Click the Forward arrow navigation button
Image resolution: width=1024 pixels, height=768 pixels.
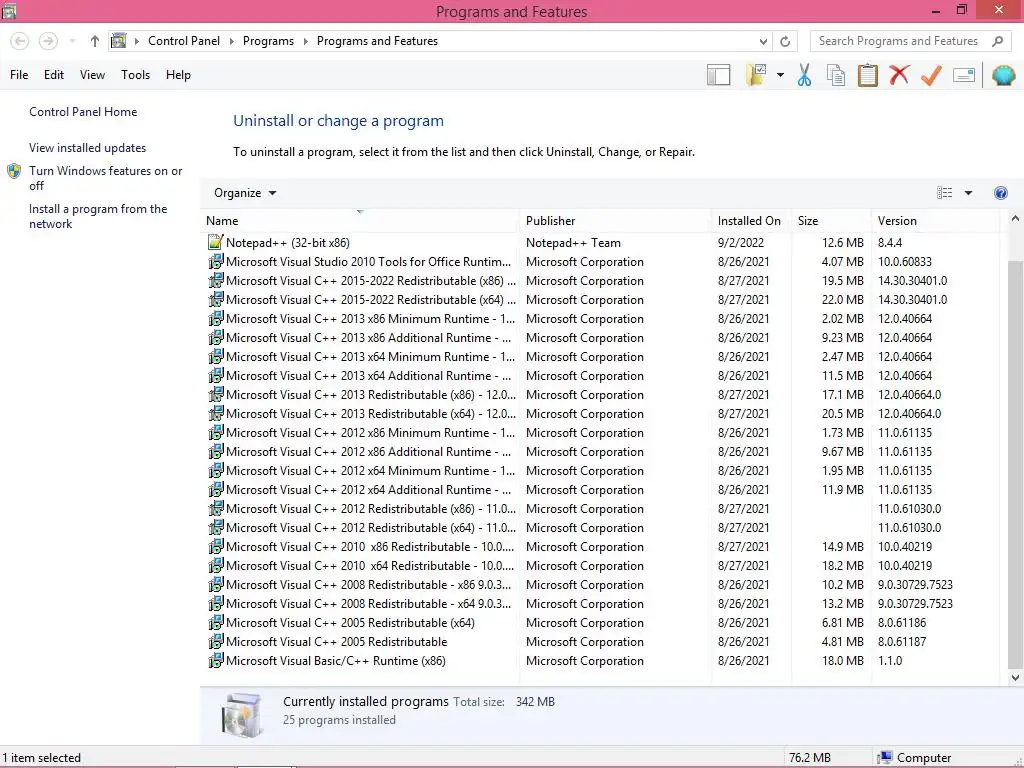tap(48, 41)
